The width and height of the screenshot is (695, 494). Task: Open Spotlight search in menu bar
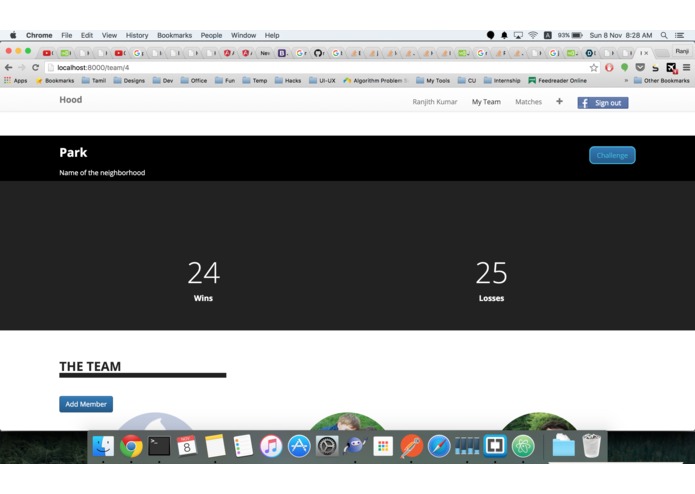point(664,35)
